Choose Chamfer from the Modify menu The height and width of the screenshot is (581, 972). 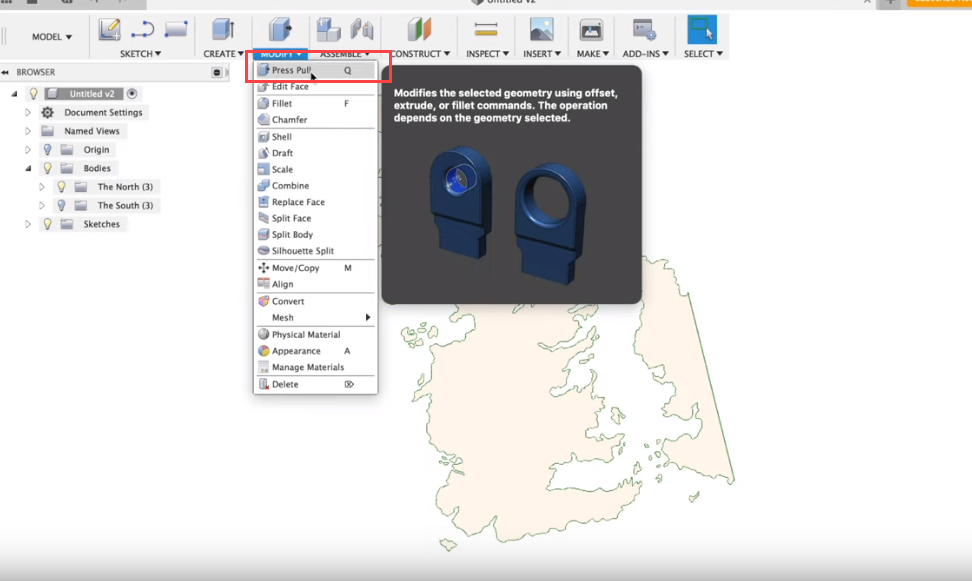[315, 120]
